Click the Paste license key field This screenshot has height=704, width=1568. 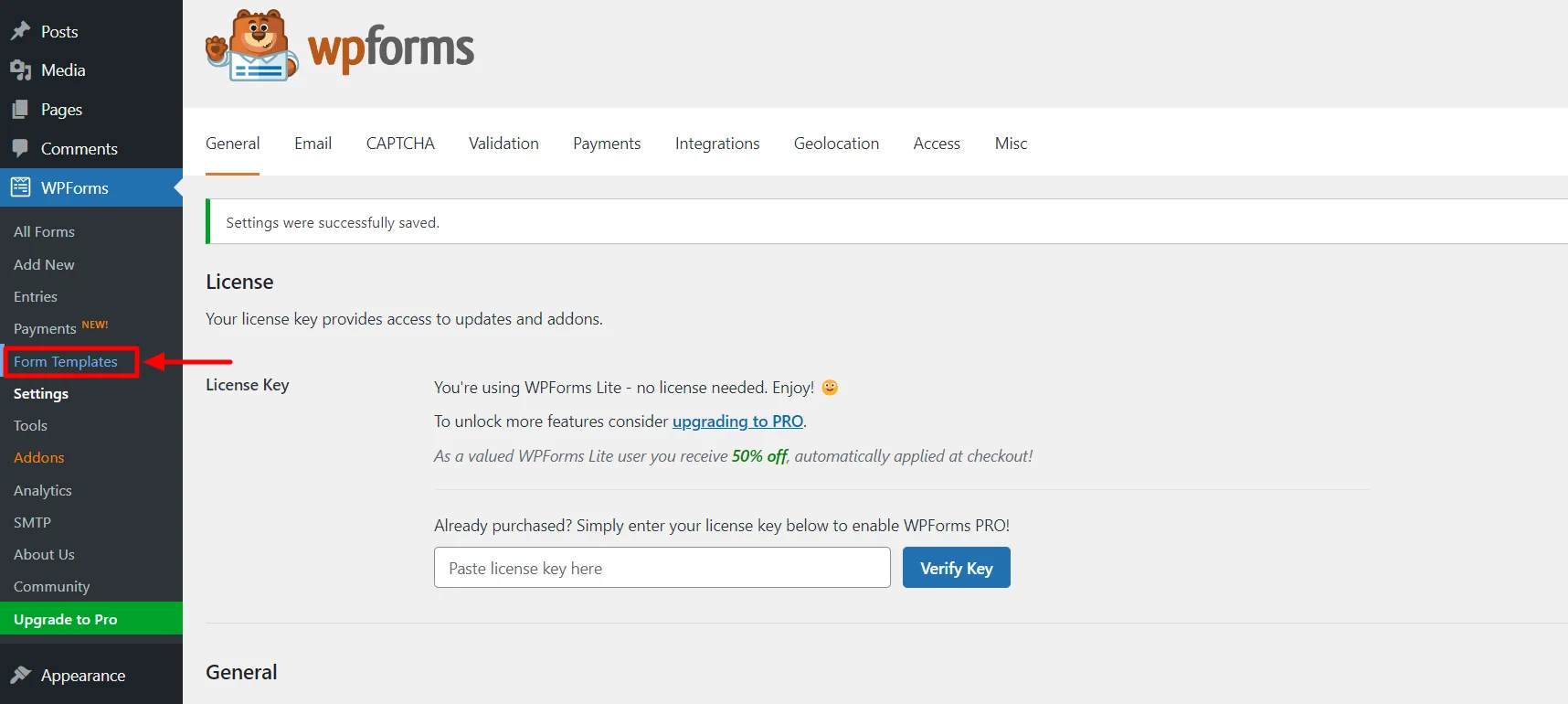[x=662, y=568]
